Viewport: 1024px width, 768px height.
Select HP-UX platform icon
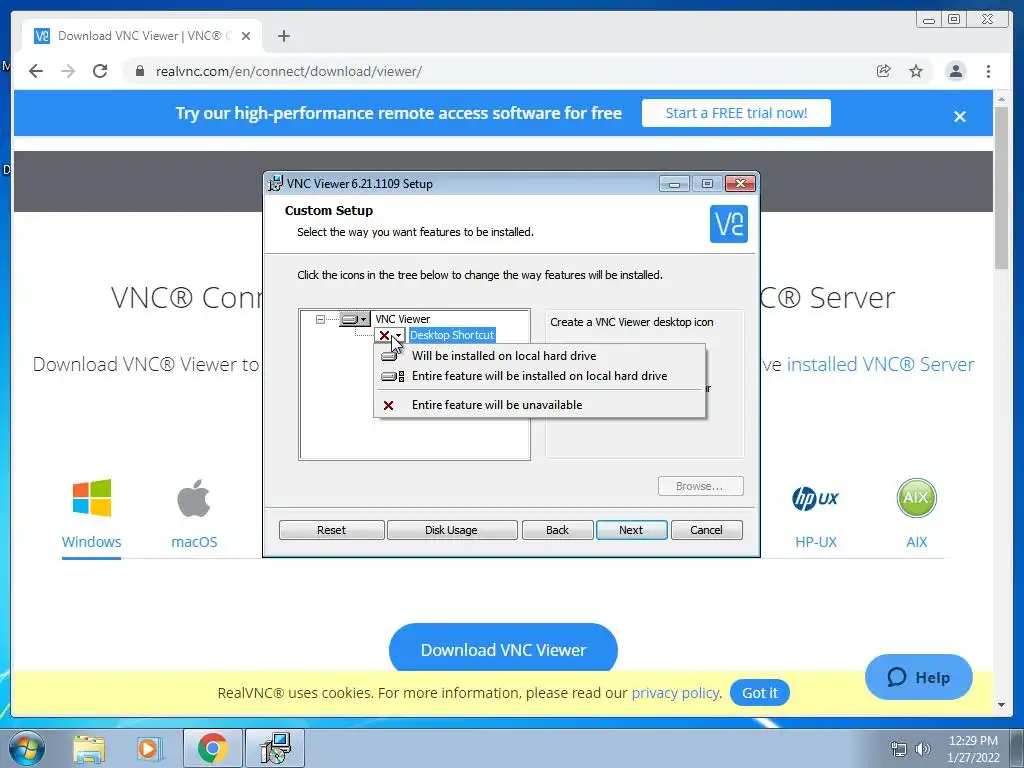tap(815, 499)
